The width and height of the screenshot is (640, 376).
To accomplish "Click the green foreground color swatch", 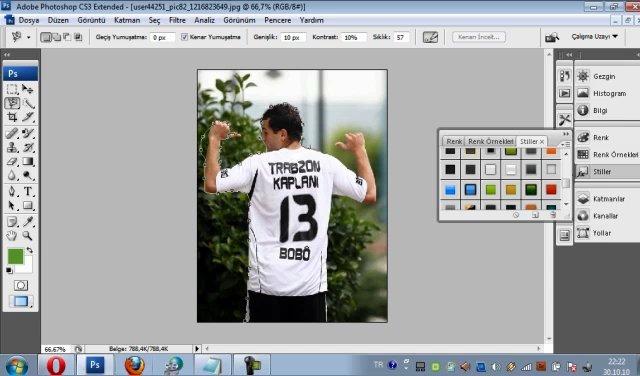I will 15,256.
